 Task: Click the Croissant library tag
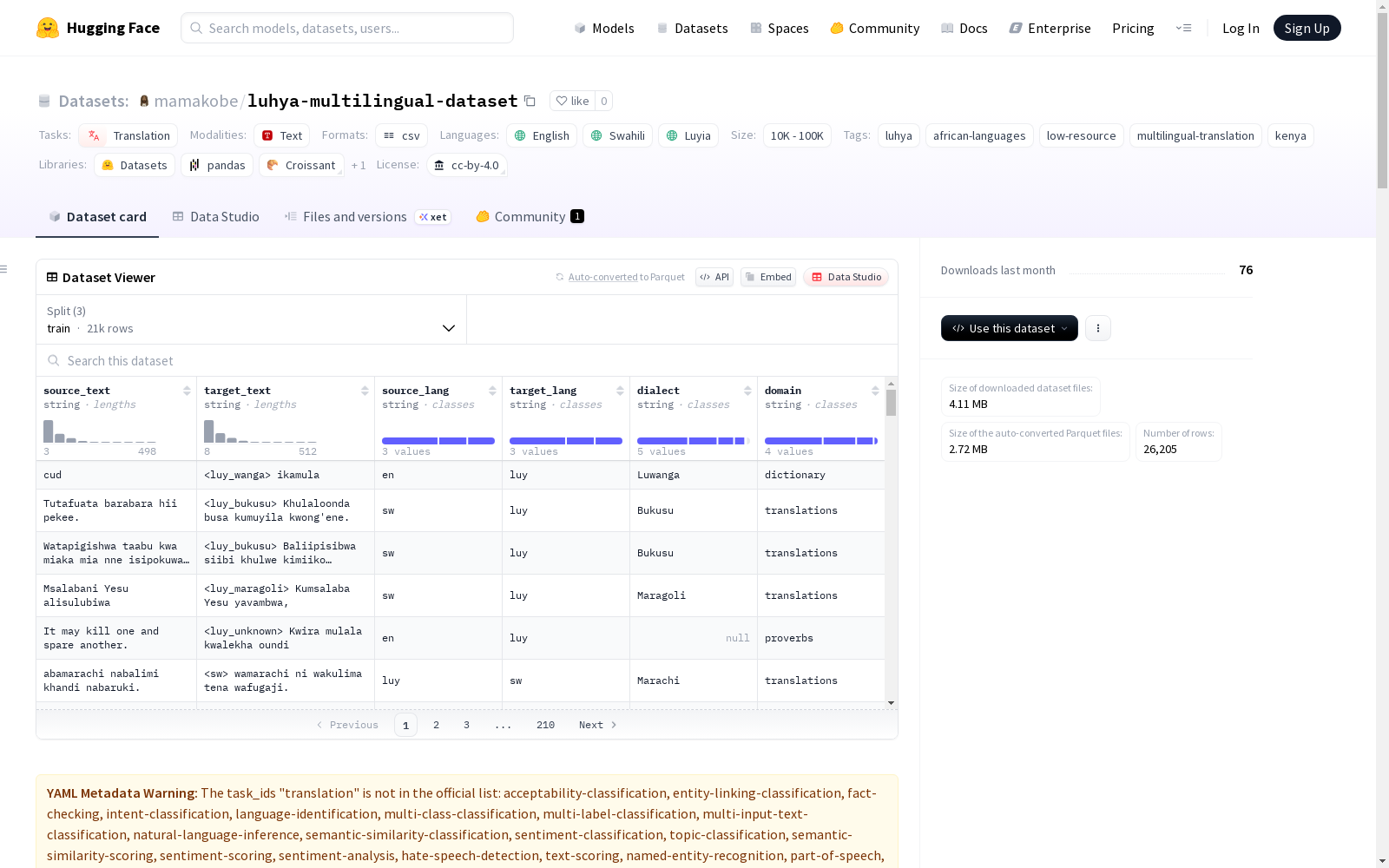coord(301,165)
